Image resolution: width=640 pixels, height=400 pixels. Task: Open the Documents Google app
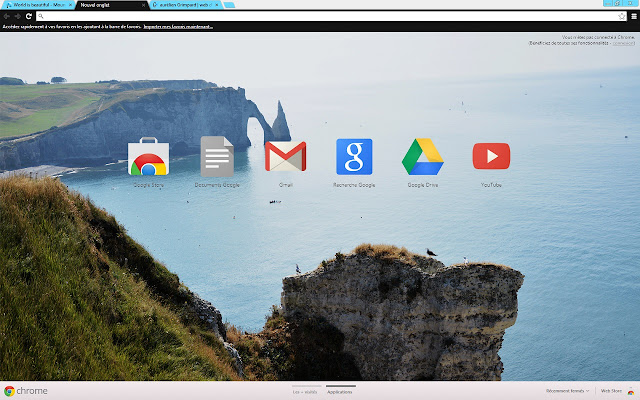tap(217, 157)
